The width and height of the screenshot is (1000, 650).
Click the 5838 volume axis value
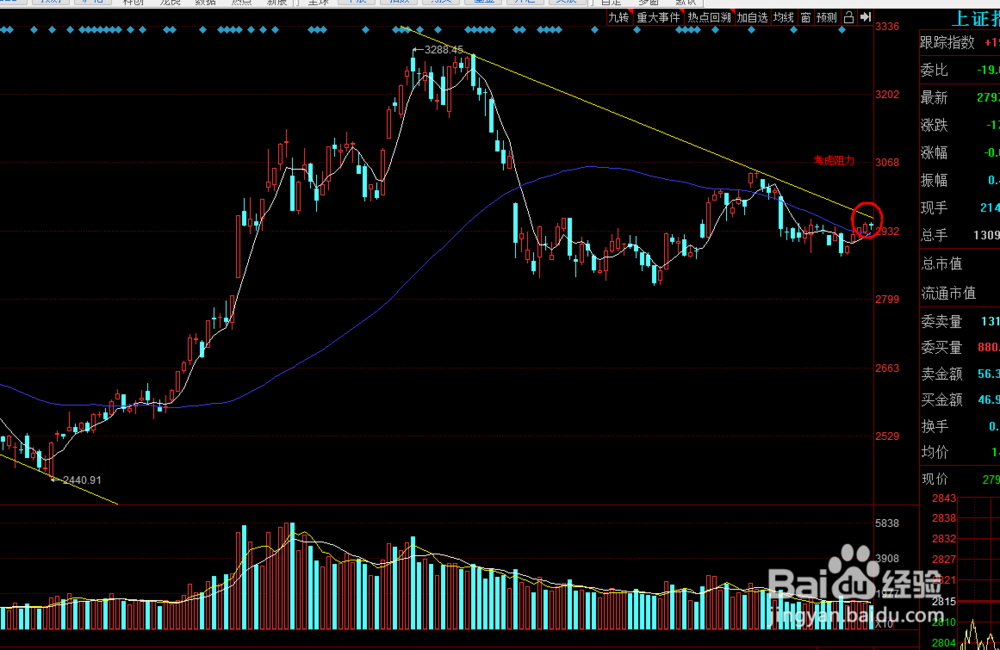[887, 524]
